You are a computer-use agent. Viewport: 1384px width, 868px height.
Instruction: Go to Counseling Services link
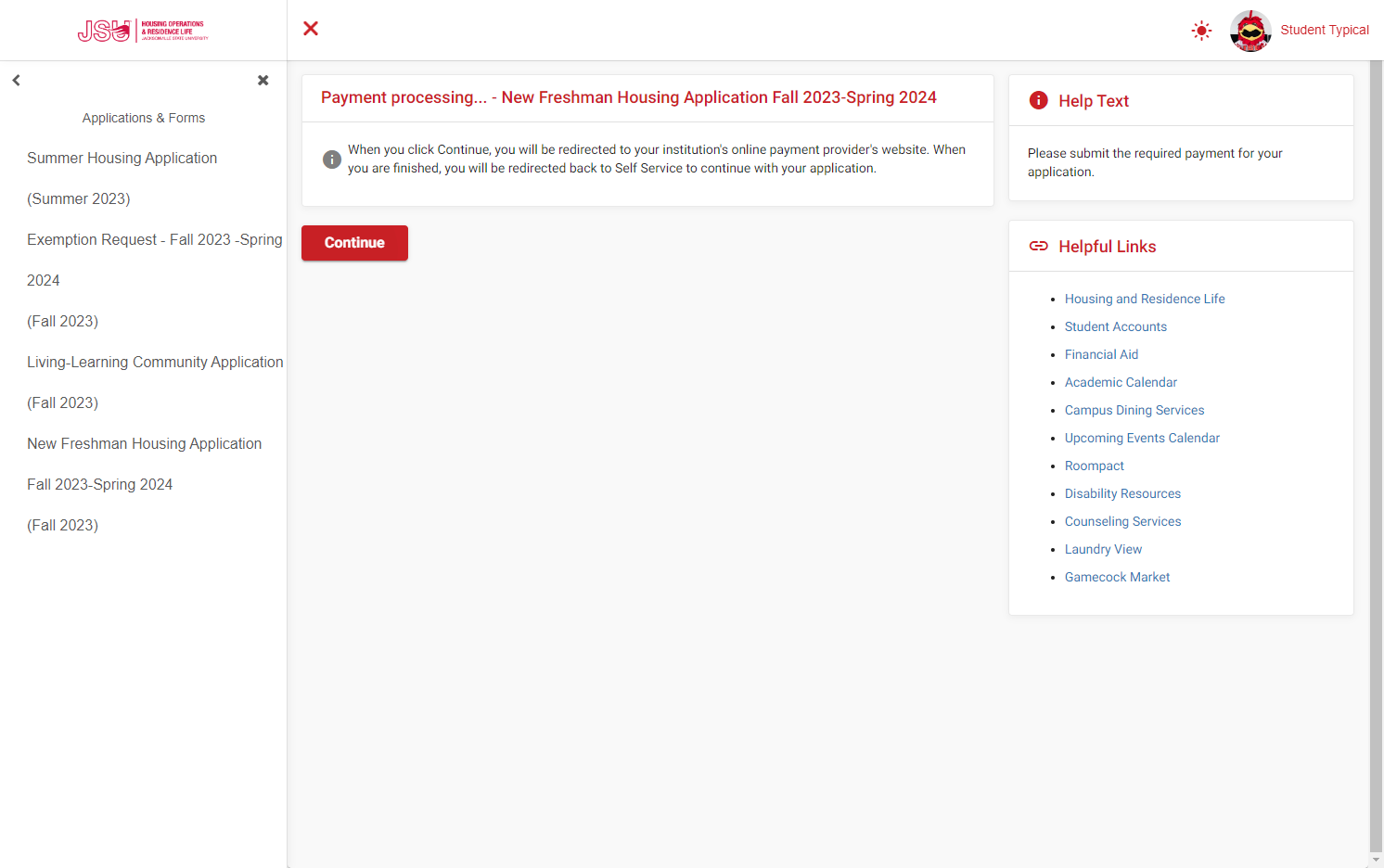coord(1122,521)
